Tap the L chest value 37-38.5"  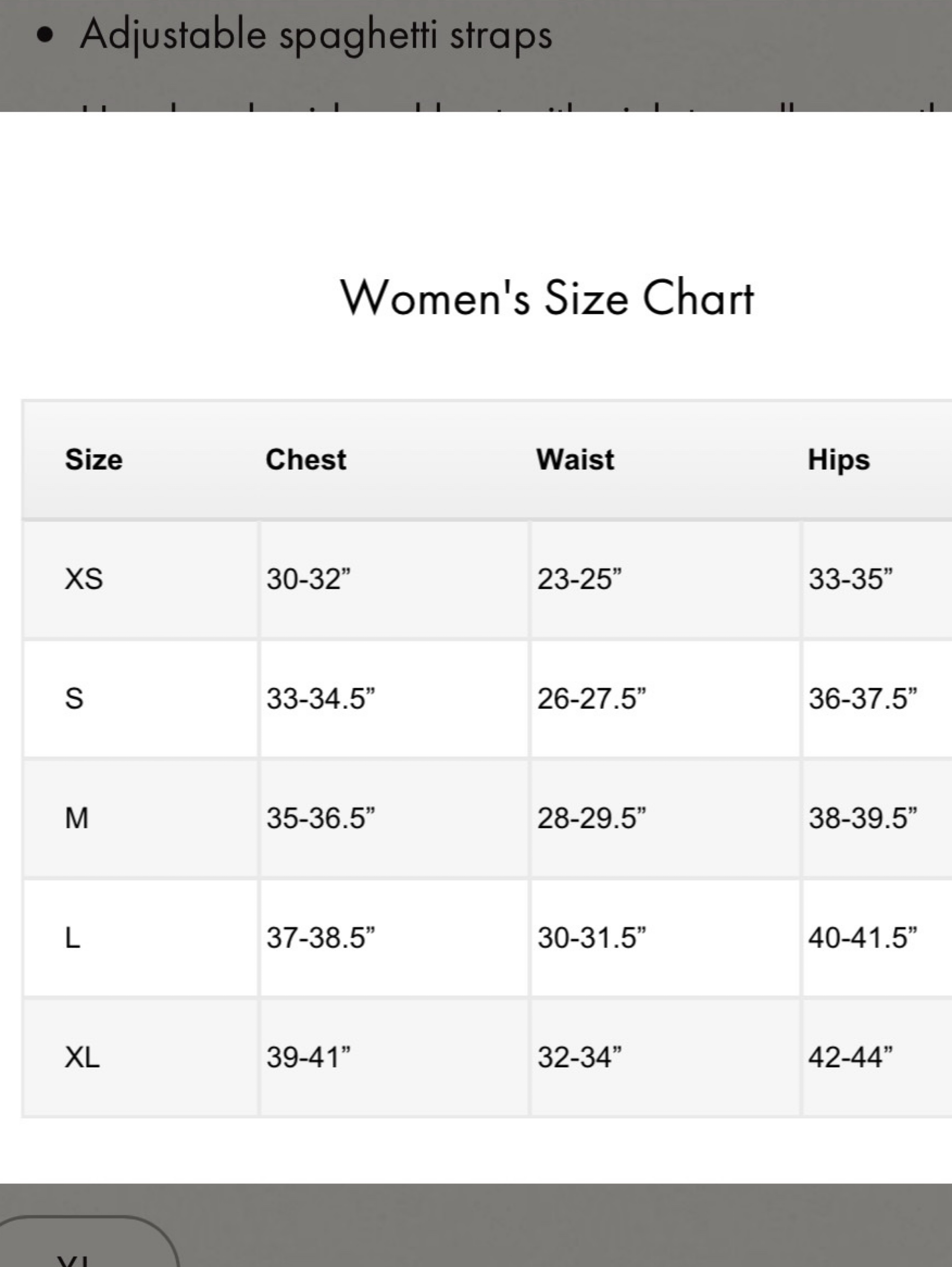(320, 937)
